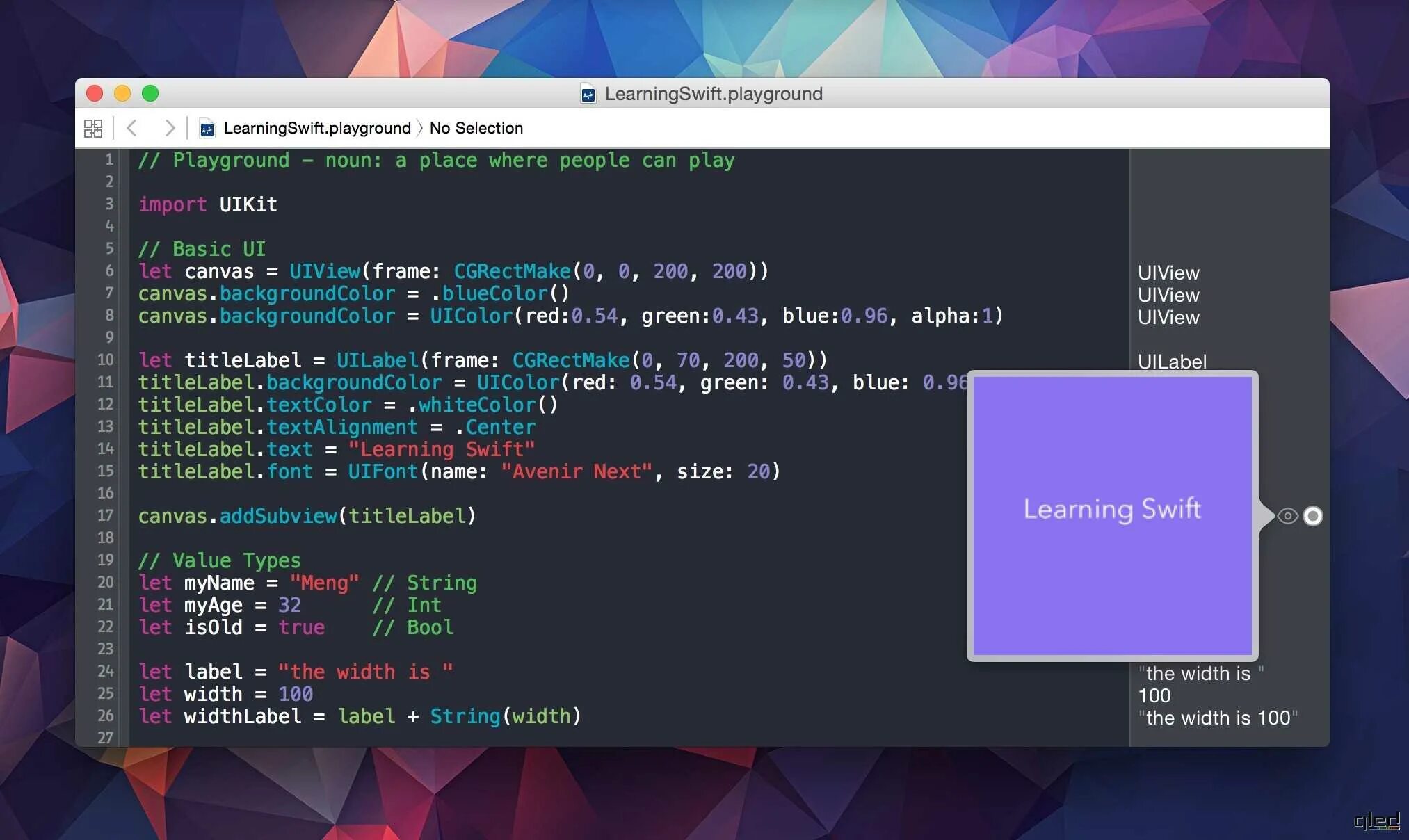Image resolution: width=1409 pixels, height=840 pixels.
Task: Click the 100 result value in sidebar
Action: pos(1154,695)
